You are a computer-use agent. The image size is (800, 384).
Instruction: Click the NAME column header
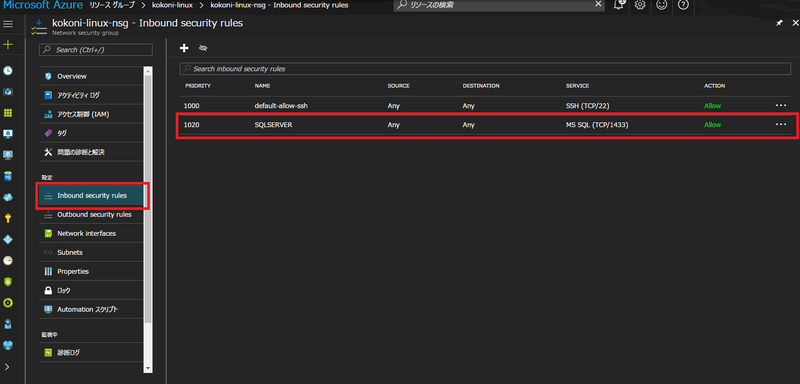262,86
